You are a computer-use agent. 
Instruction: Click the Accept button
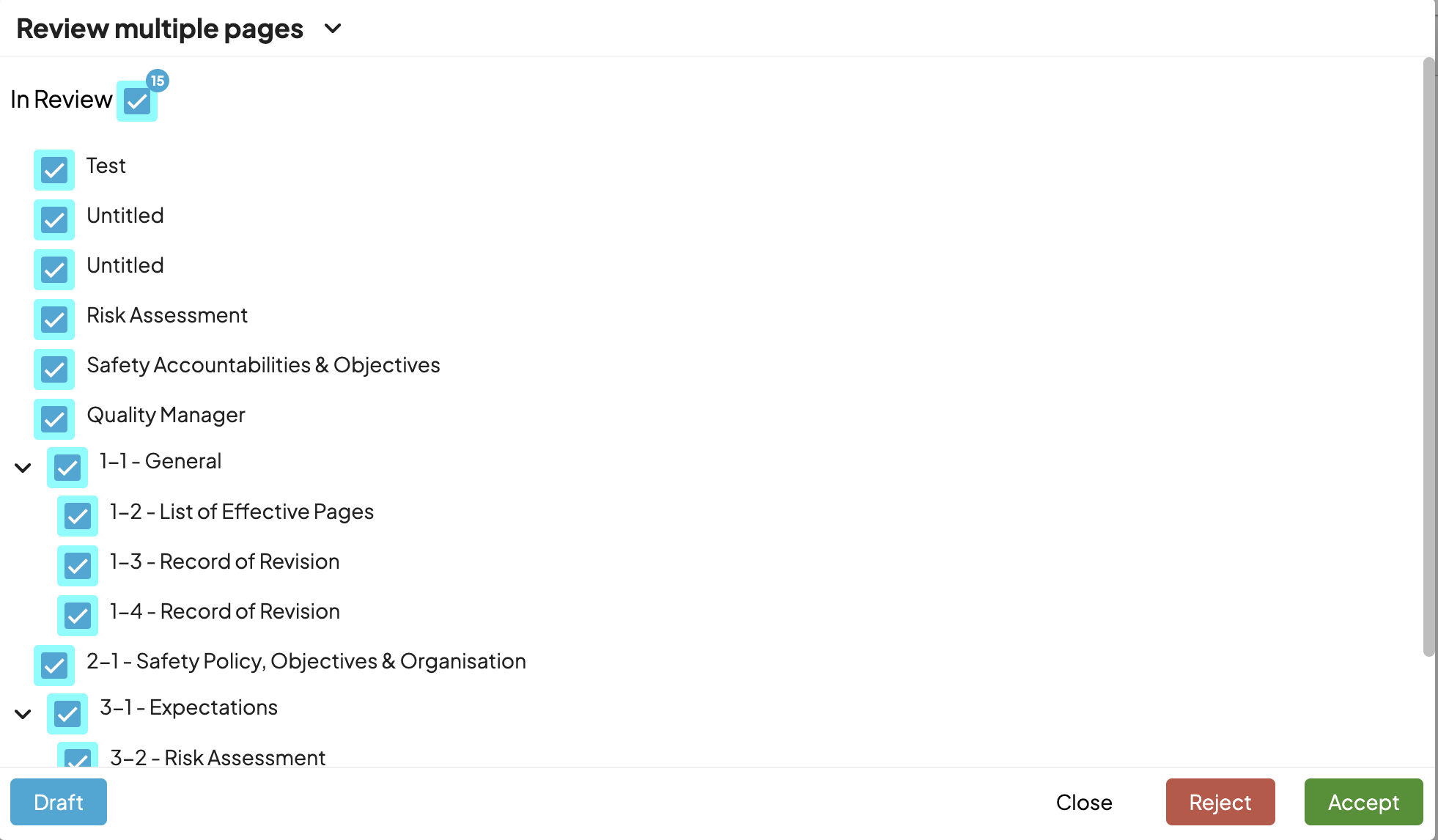point(1363,802)
